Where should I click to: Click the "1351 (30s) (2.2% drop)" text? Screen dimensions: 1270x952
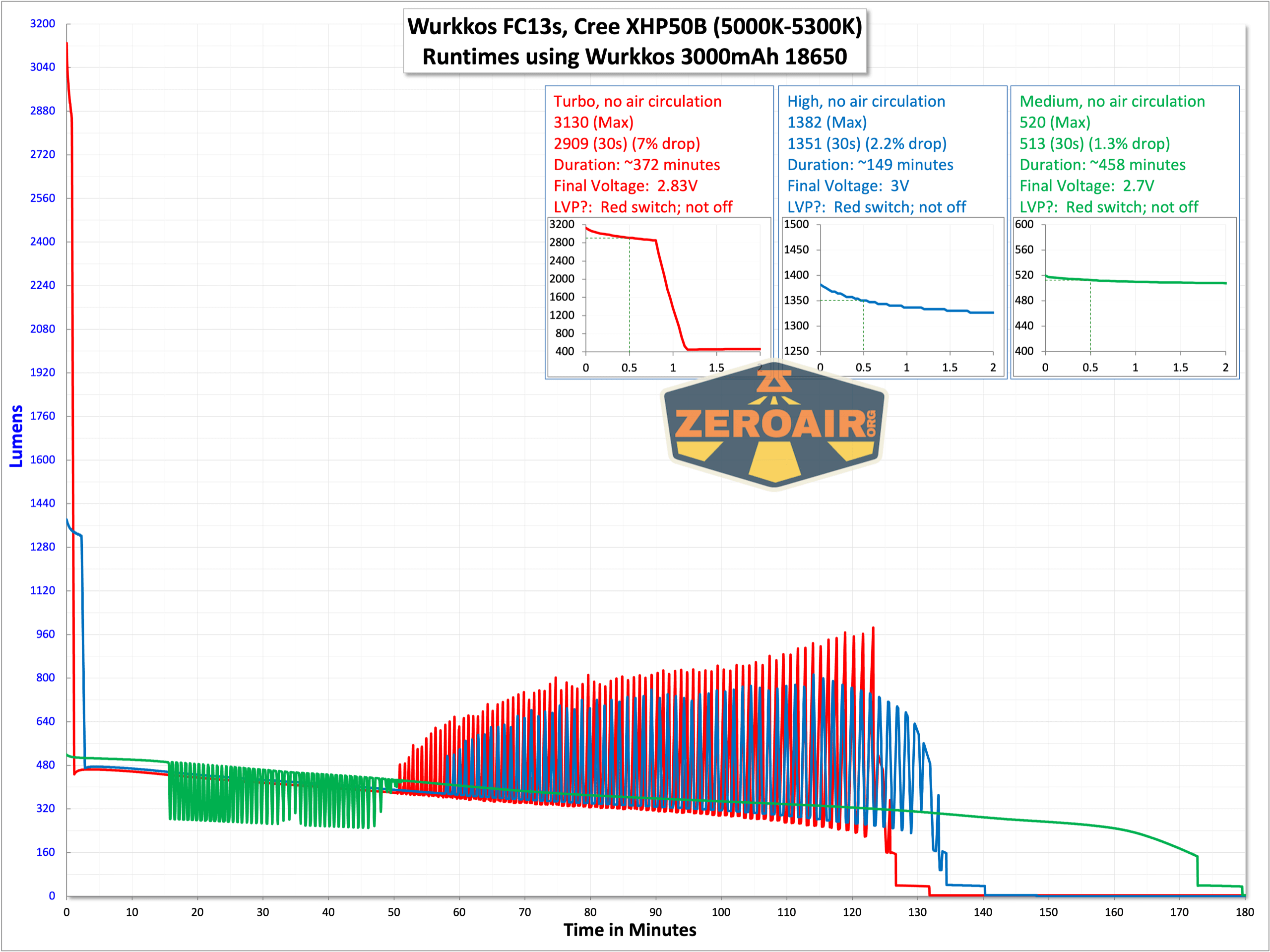[x=867, y=143]
